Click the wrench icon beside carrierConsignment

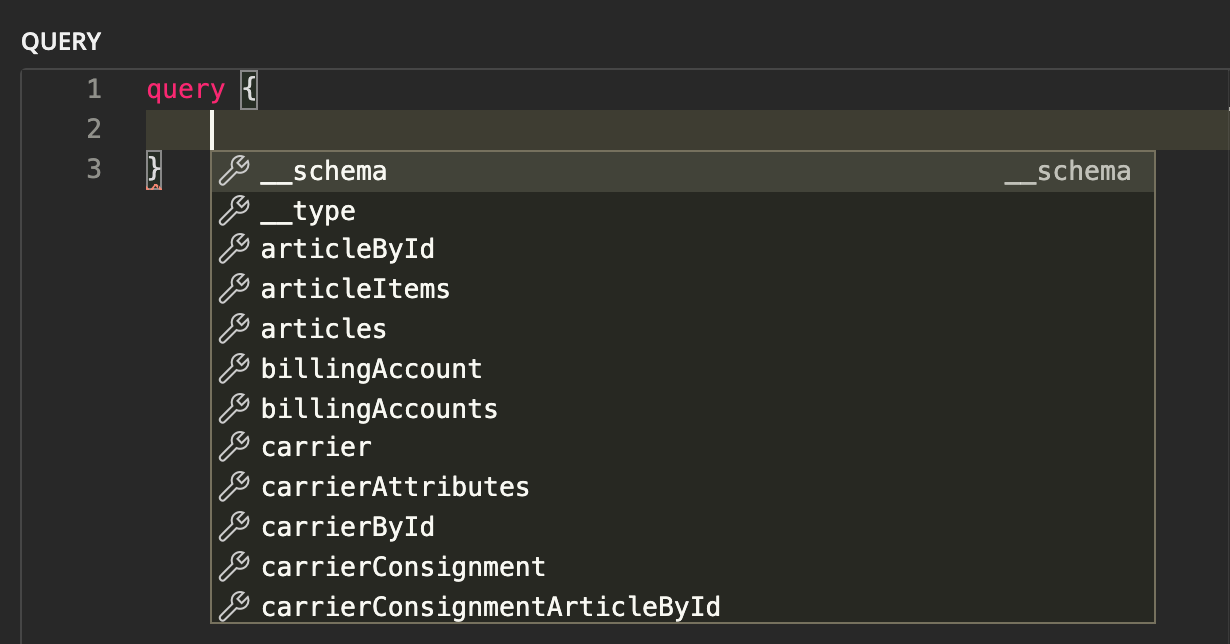(233, 567)
